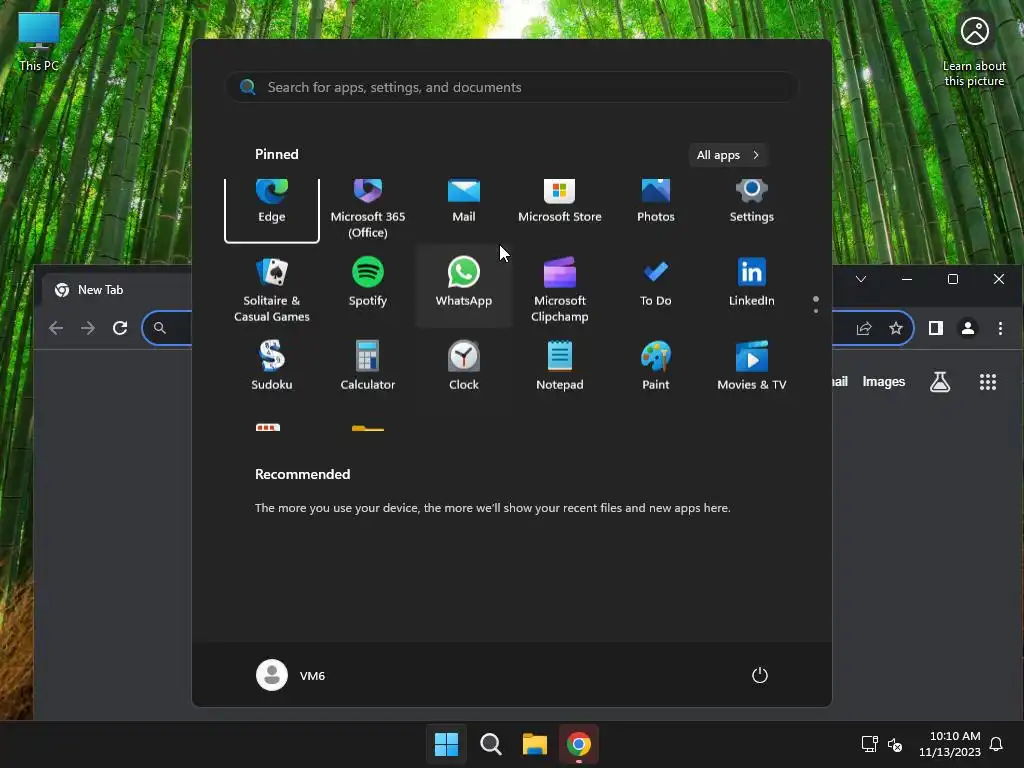Viewport: 1024px width, 768px height.
Task: Launch the Photos app
Action: (x=656, y=202)
